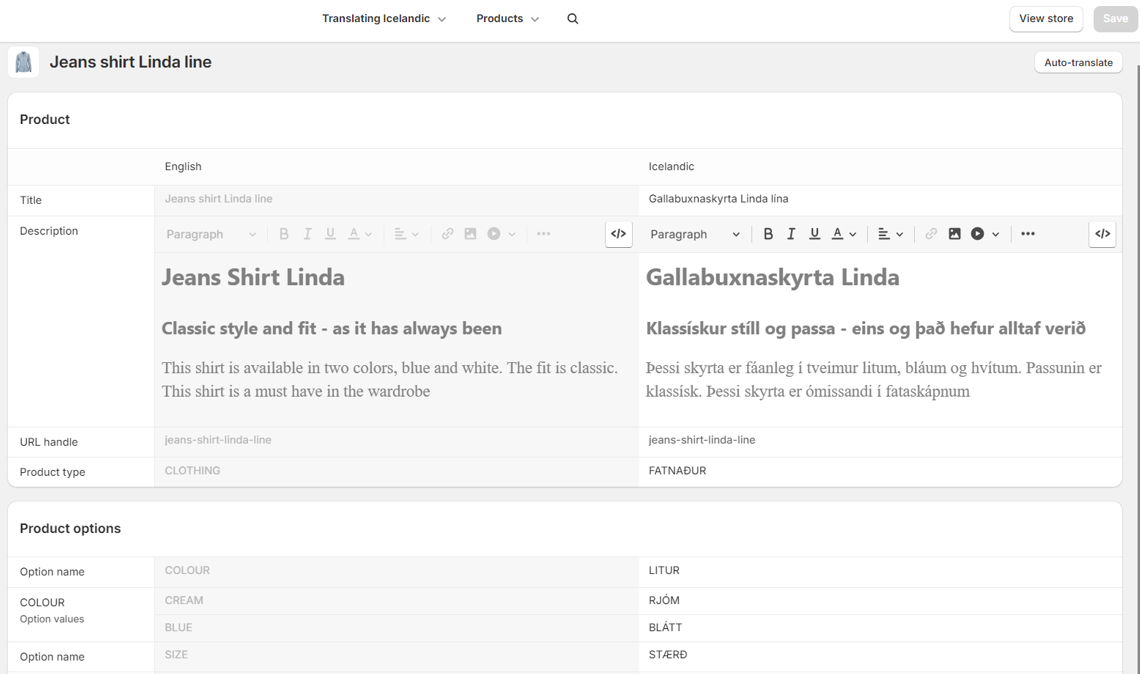Toggle Italic in the Icelandic description editor
1140x674 pixels.
tap(791, 234)
